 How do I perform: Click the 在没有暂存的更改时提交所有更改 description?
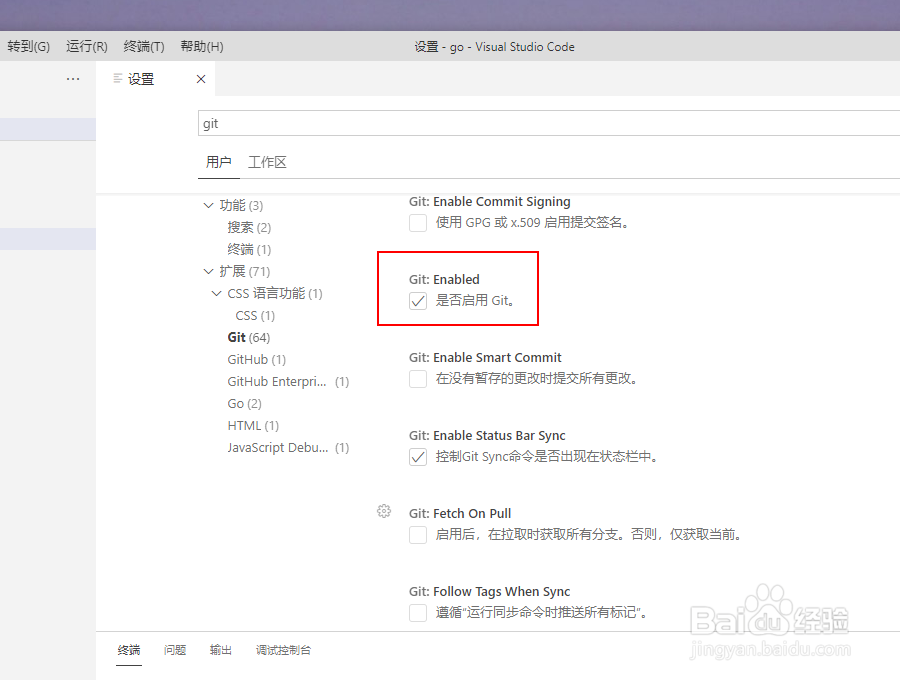(x=537, y=378)
